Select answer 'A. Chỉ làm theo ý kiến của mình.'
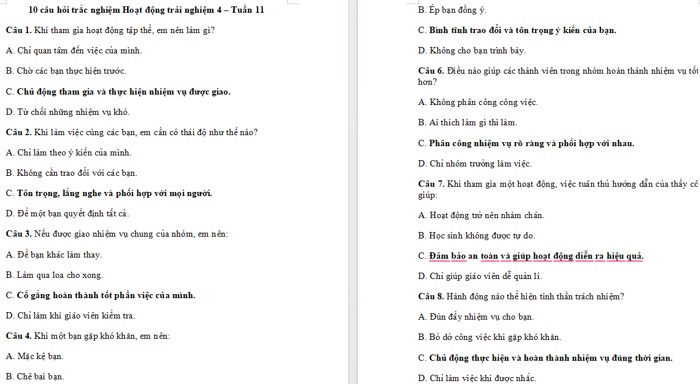The width and height of the screenshot is (700, 384). (69, 153)
